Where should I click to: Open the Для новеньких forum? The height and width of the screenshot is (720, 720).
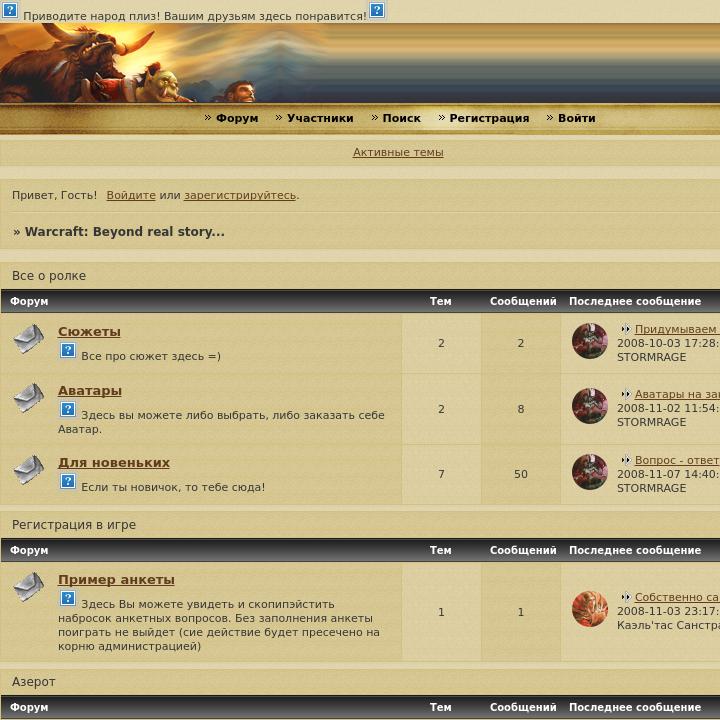(113, 462)
